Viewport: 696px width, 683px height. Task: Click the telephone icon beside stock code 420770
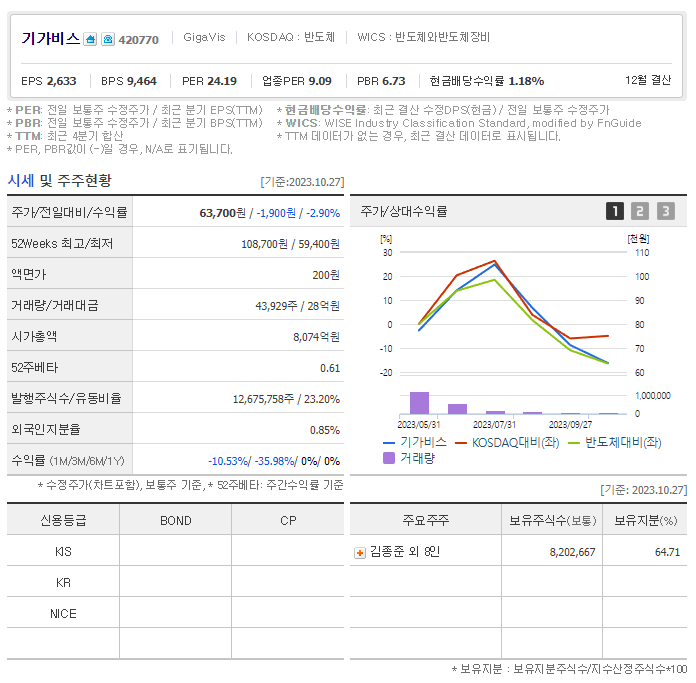[x=107, y=39]
